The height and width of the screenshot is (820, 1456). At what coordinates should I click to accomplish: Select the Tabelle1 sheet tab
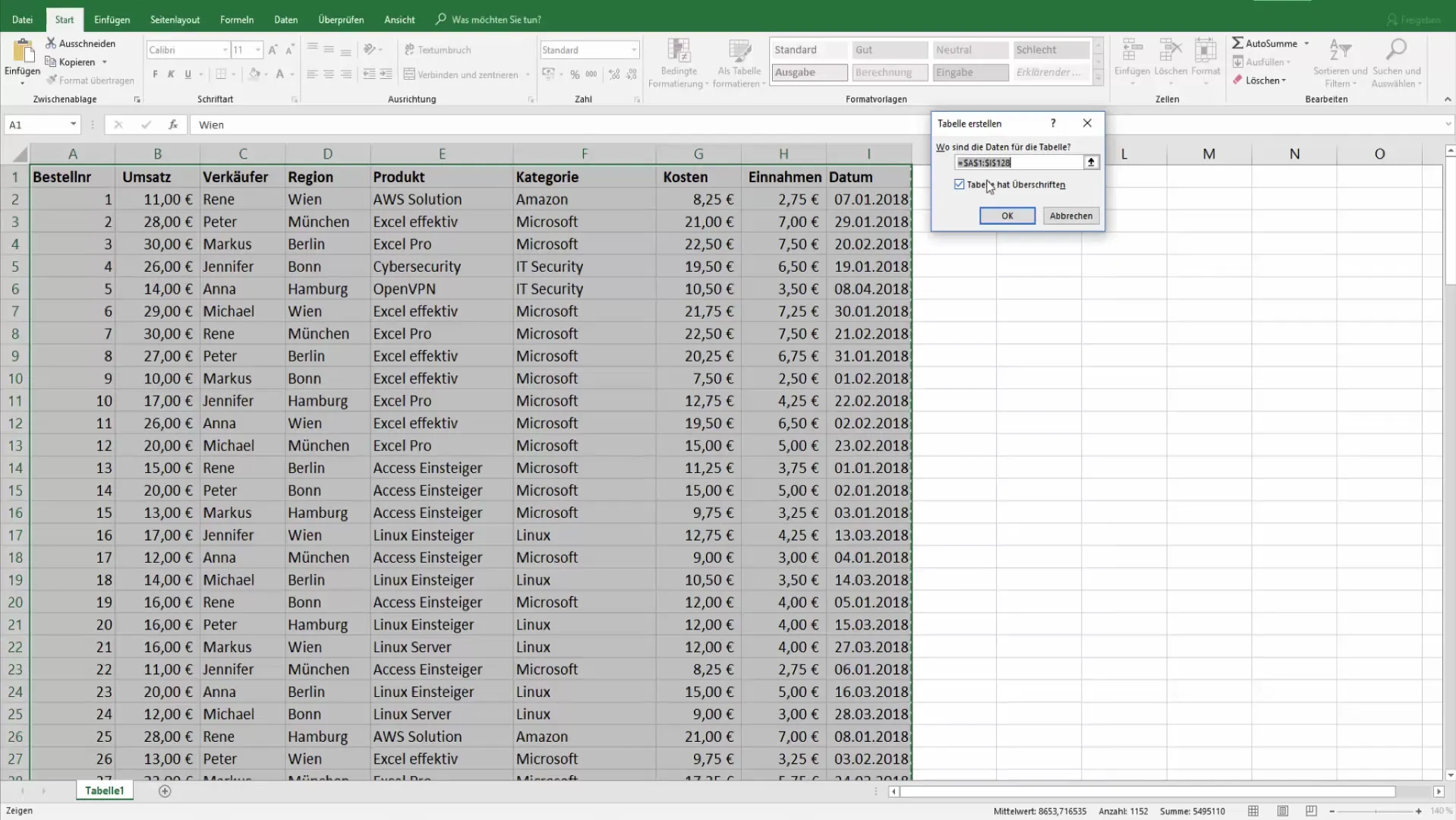pos(104,790)
